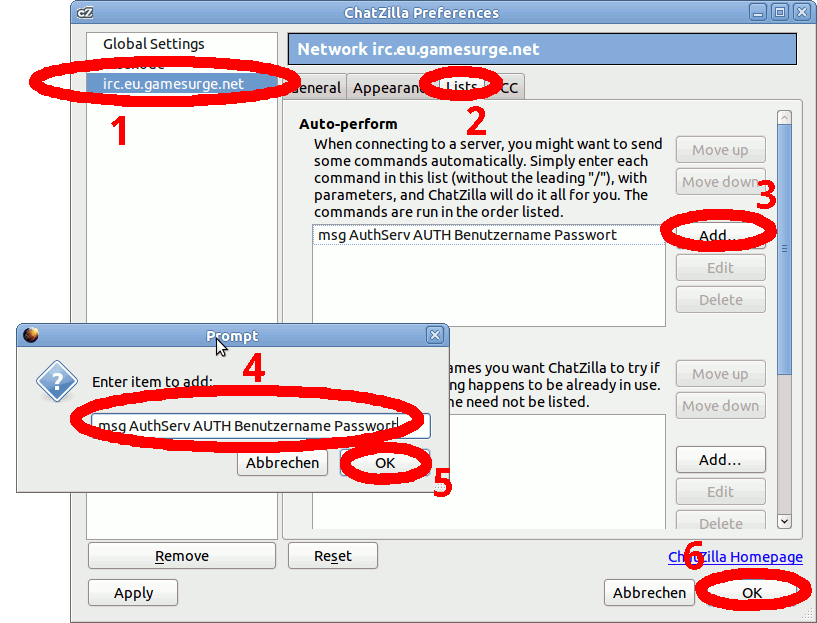Click the Apply button
Screen dimensions: 817x623
tap(133, 593)
